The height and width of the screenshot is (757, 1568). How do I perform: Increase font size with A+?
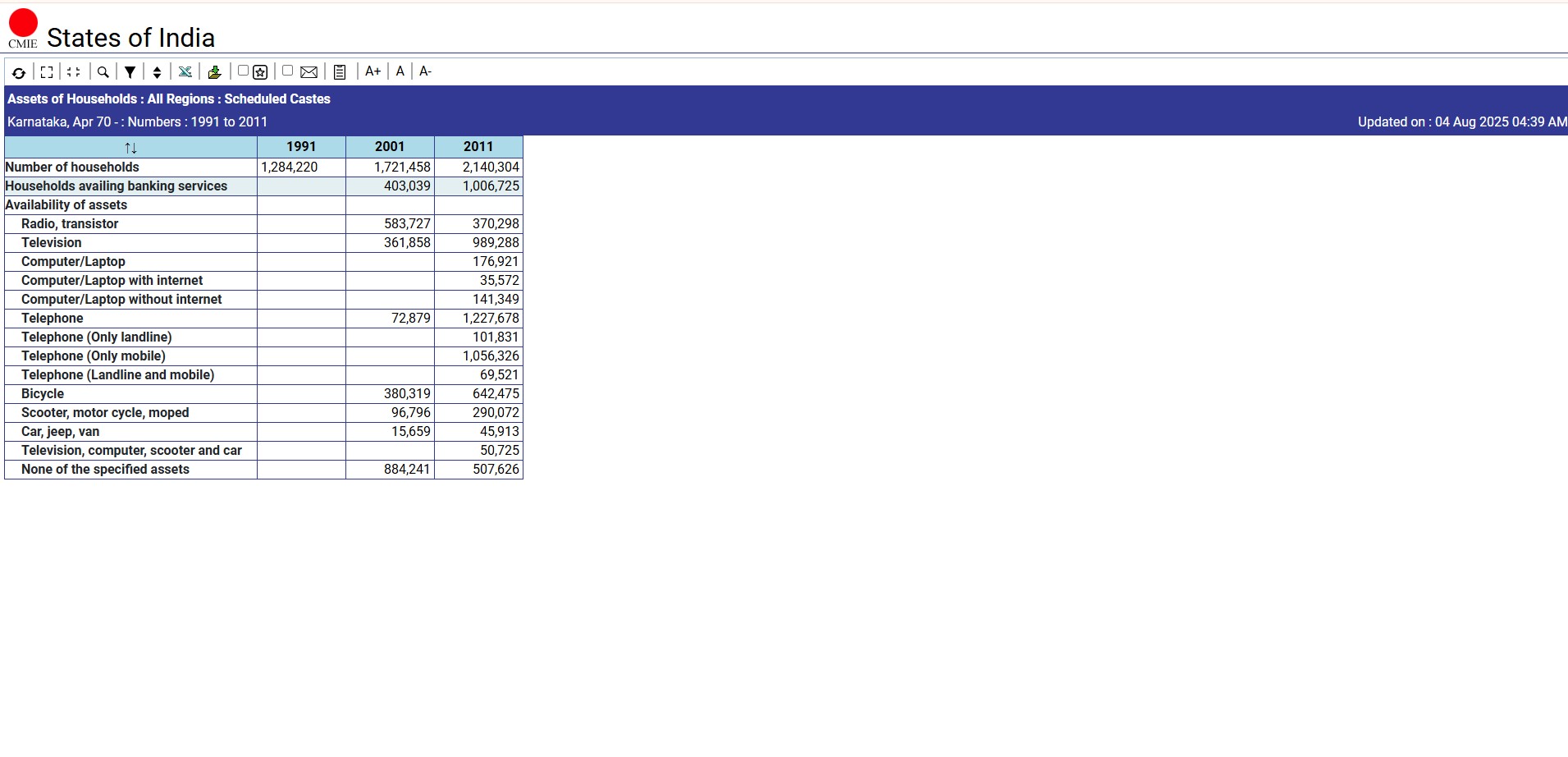[373, 71]
